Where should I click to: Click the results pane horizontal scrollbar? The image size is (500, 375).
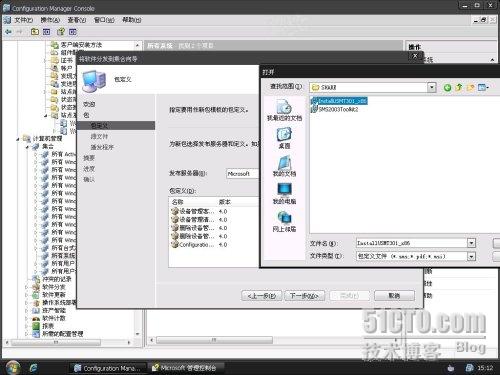(213, 340)
